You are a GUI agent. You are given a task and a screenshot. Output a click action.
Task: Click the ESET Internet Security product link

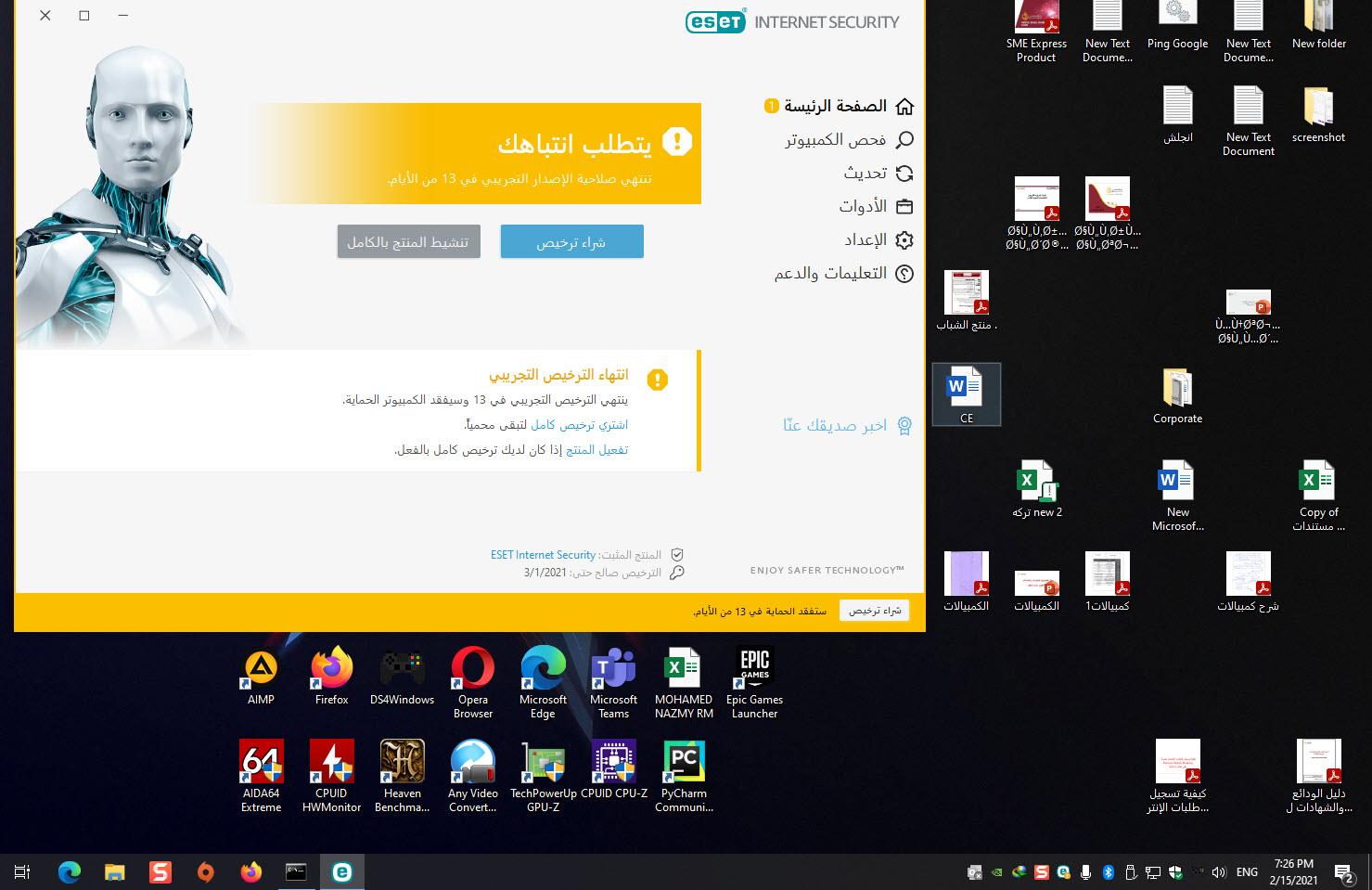(x=543, y=555)
